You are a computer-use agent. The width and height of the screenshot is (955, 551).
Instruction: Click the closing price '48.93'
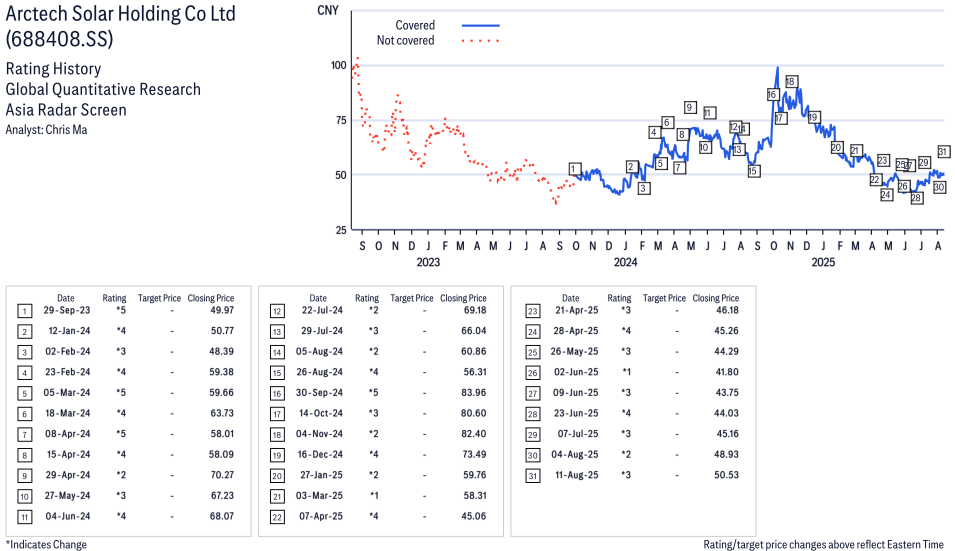[727, 454]
